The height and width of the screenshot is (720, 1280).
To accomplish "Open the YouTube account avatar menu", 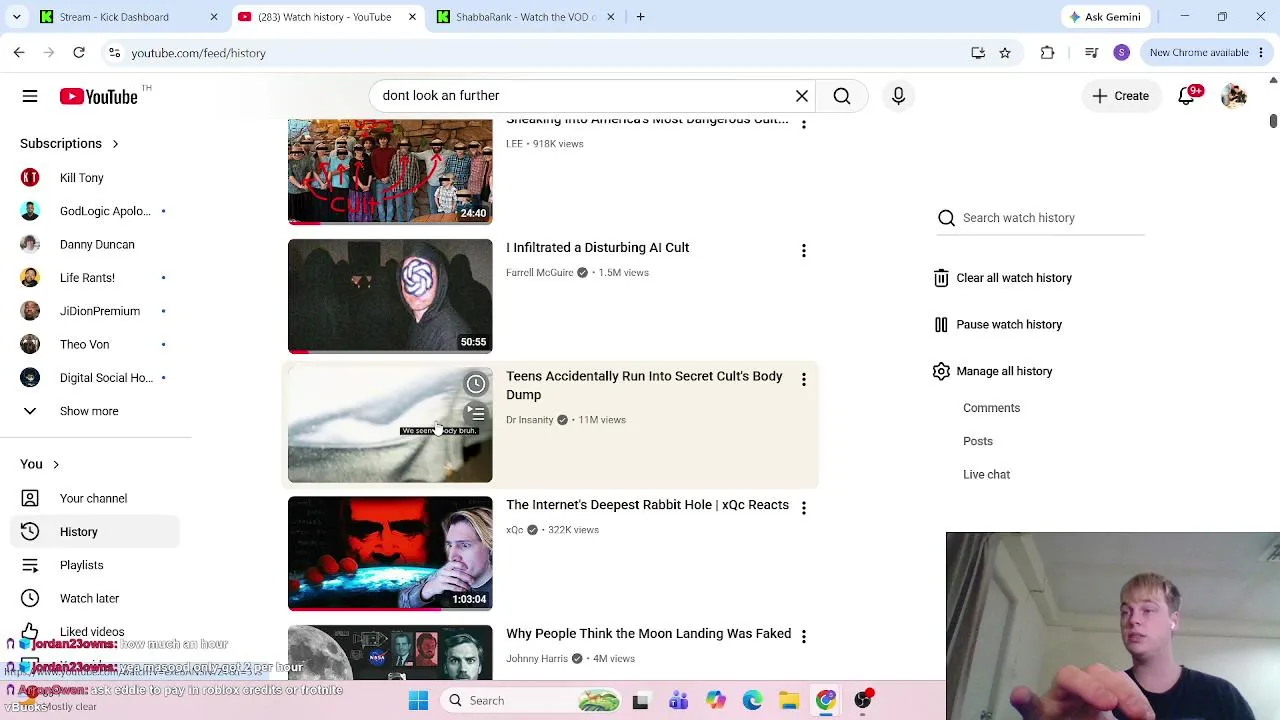I will point(1234,96).
